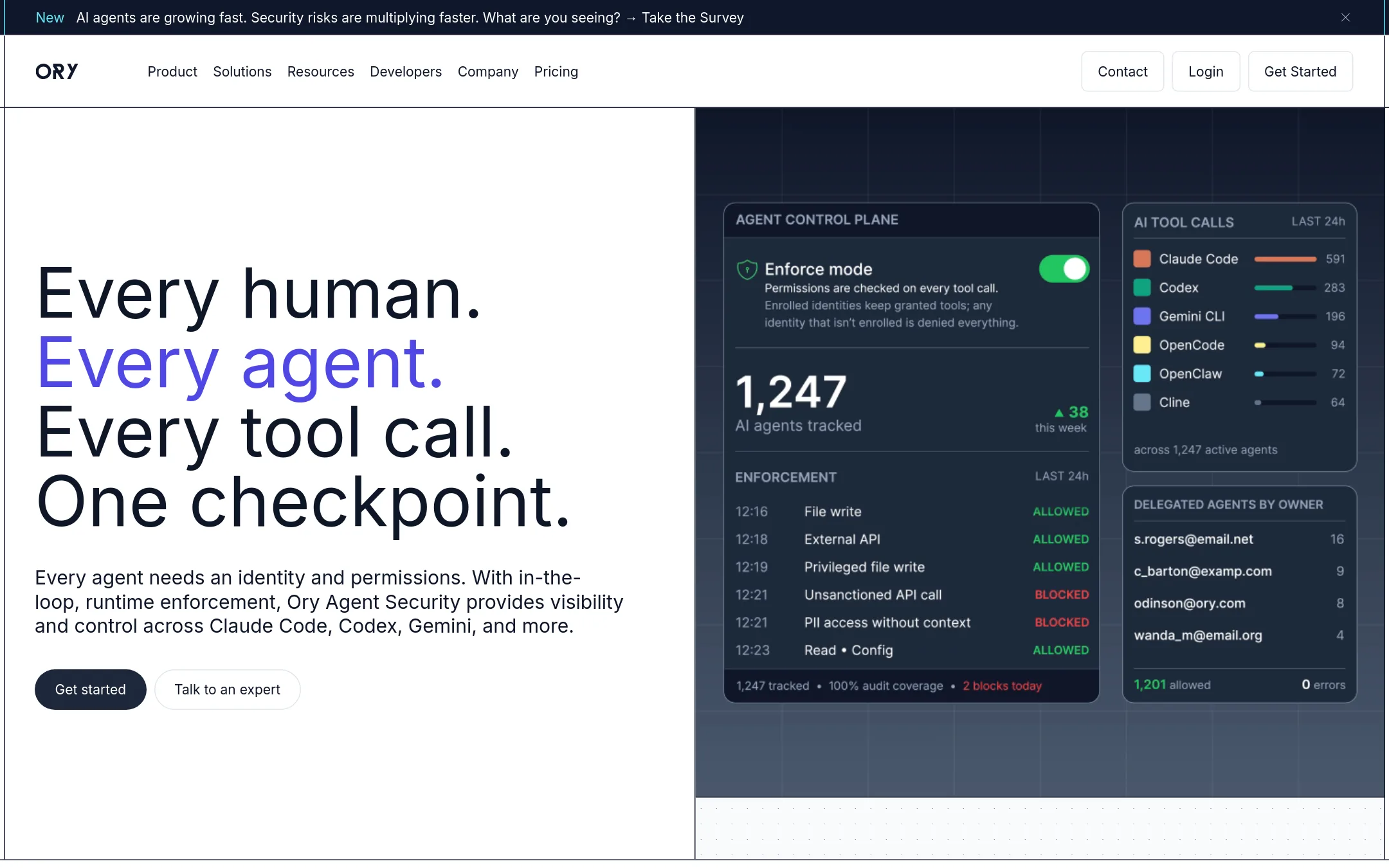Click the ORY logo
This screenshot has width=1389, height=868.
pos(57,71)
